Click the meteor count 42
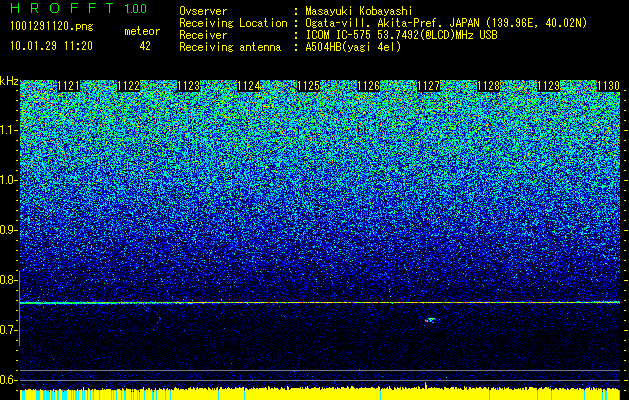629x400 pixels. pyautogui.click(x=145, y=46)
